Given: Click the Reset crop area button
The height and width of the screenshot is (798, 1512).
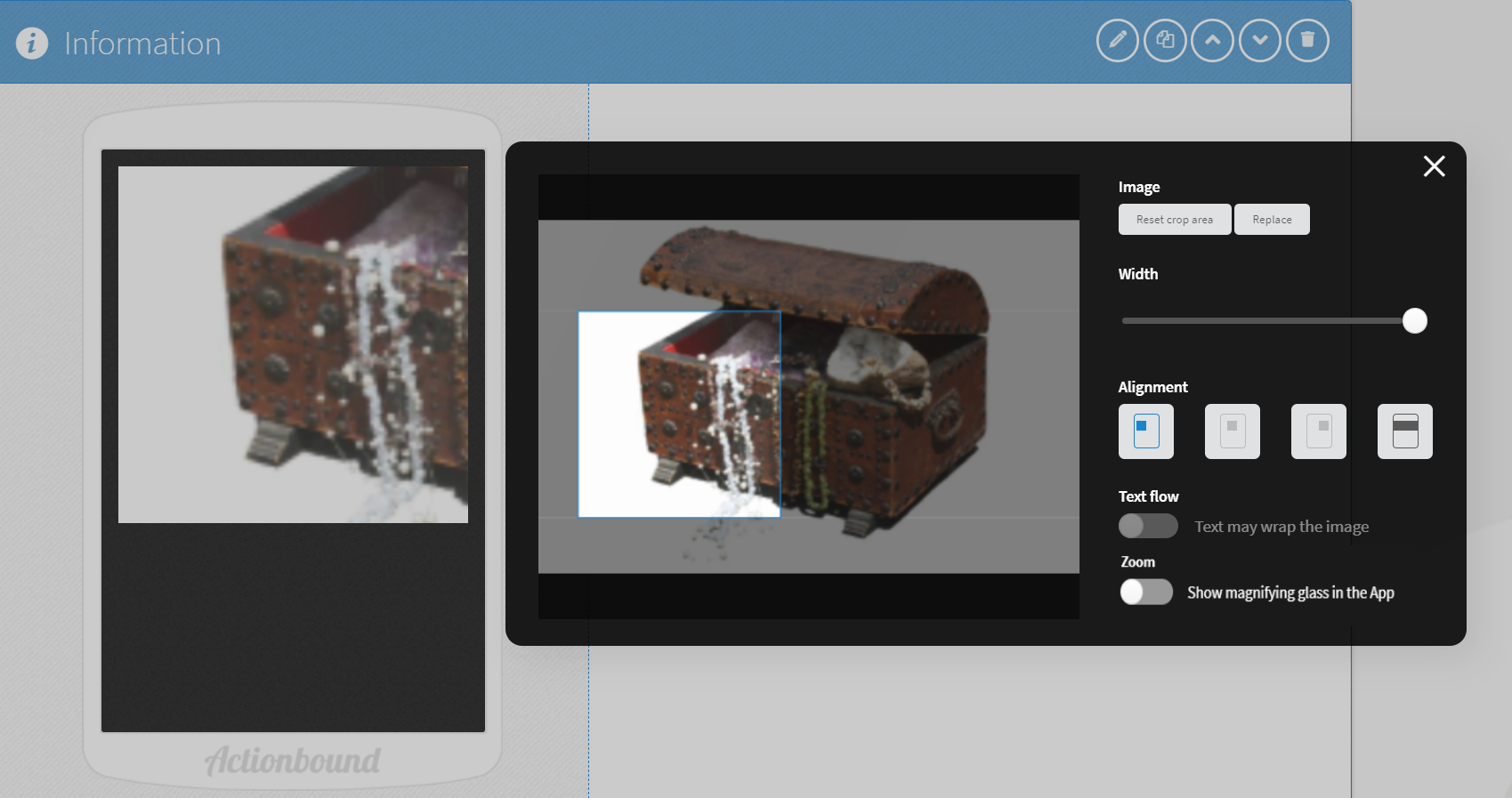Looking at the screenshot, I should coord(1175,220).
